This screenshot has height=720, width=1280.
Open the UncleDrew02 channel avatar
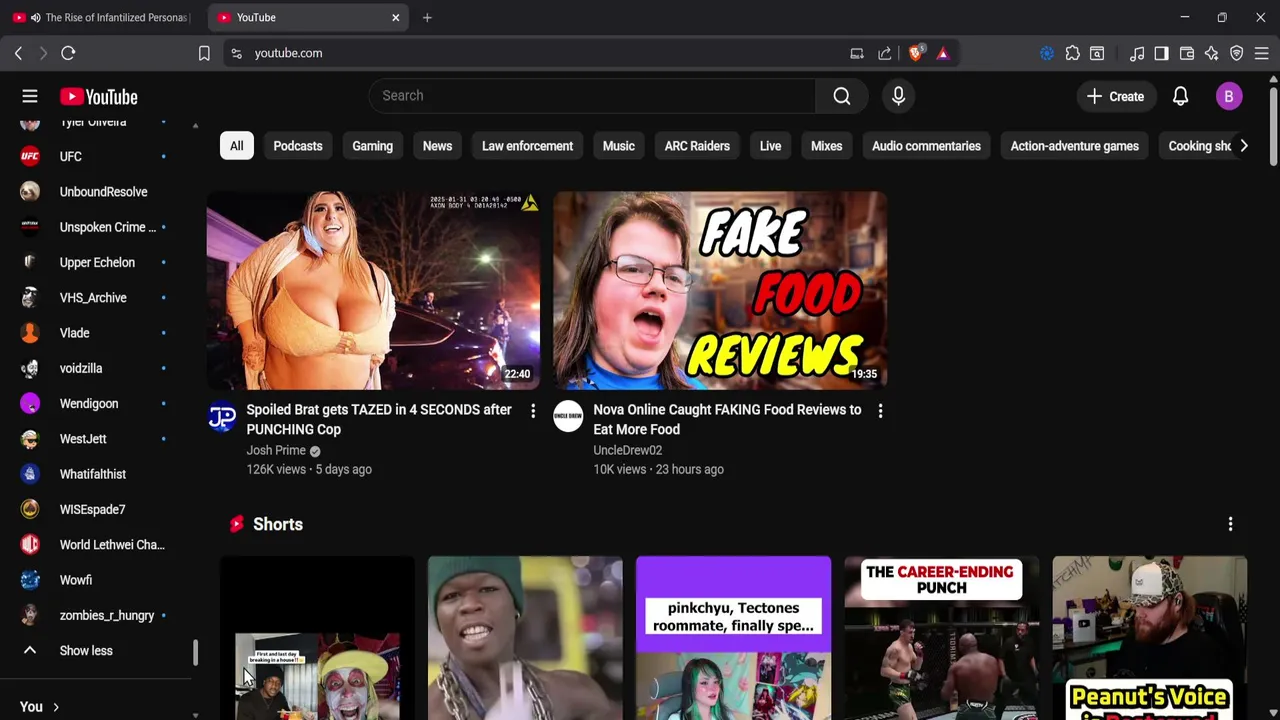click(x=568, y=417)
